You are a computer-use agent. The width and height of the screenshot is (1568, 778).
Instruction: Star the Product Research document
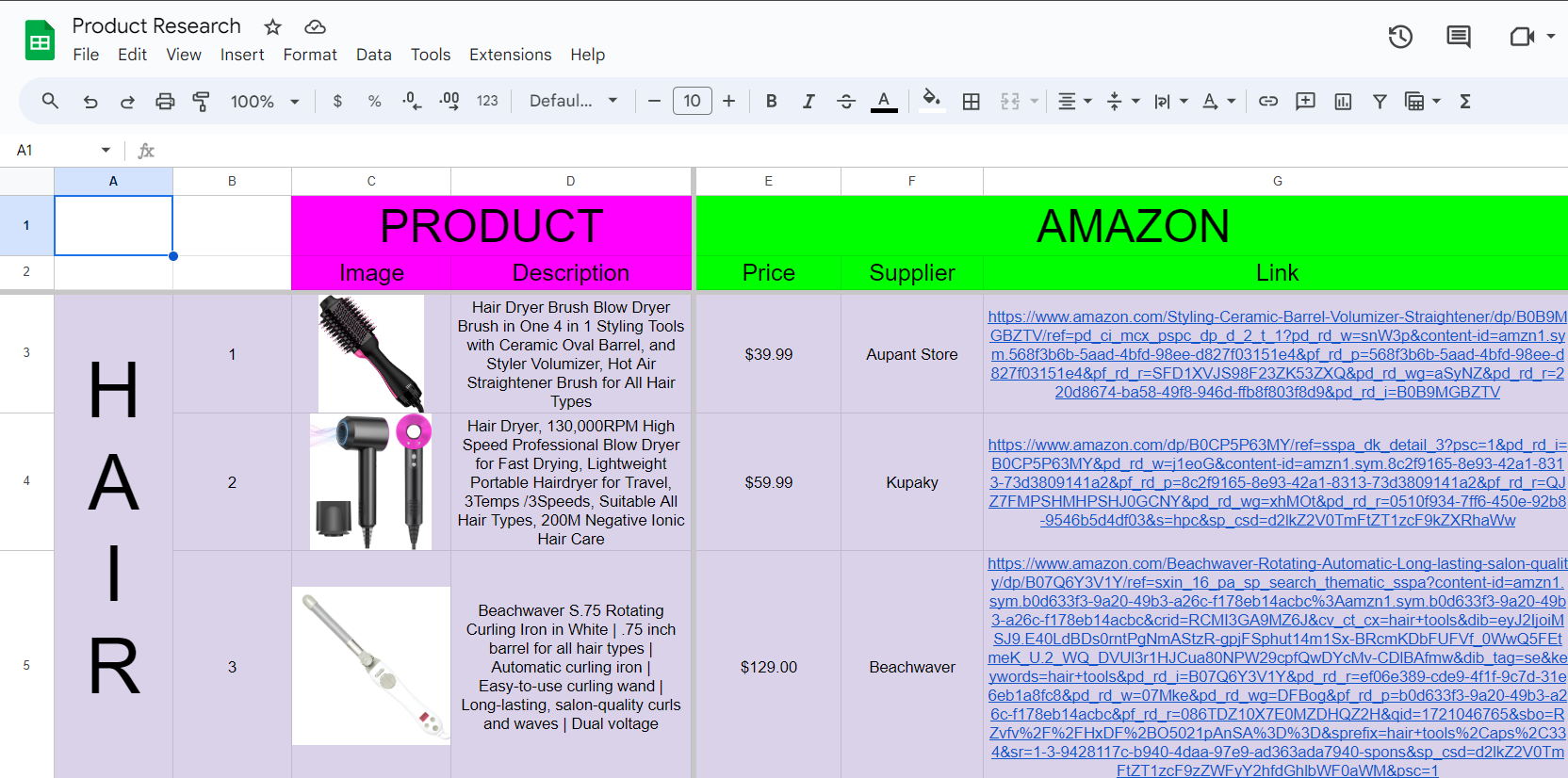272,27
